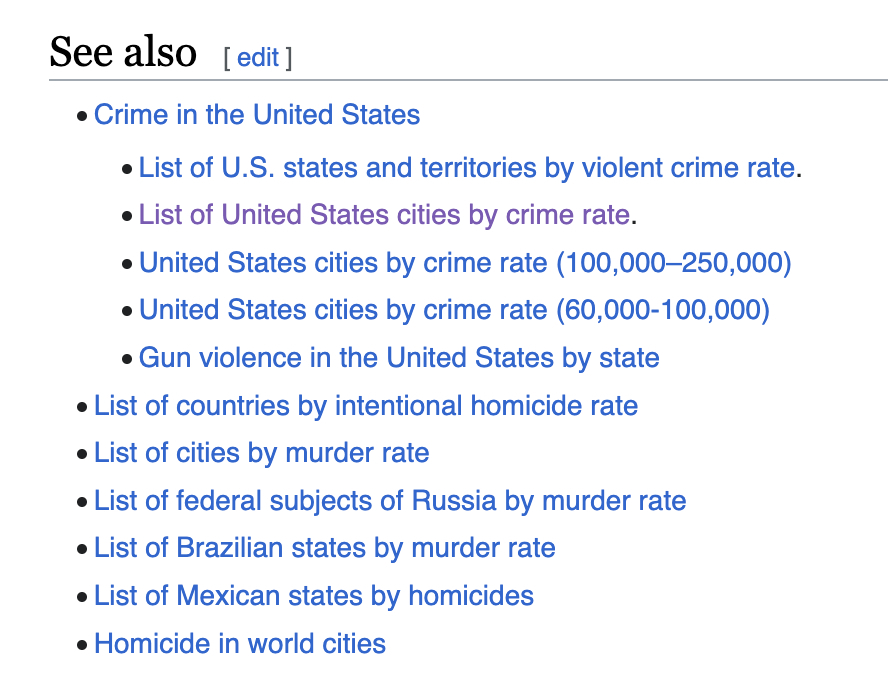This screenshot has height=684, width=888.
Task: Go to Gun violence in the United States by state
Action: (399, 358)
